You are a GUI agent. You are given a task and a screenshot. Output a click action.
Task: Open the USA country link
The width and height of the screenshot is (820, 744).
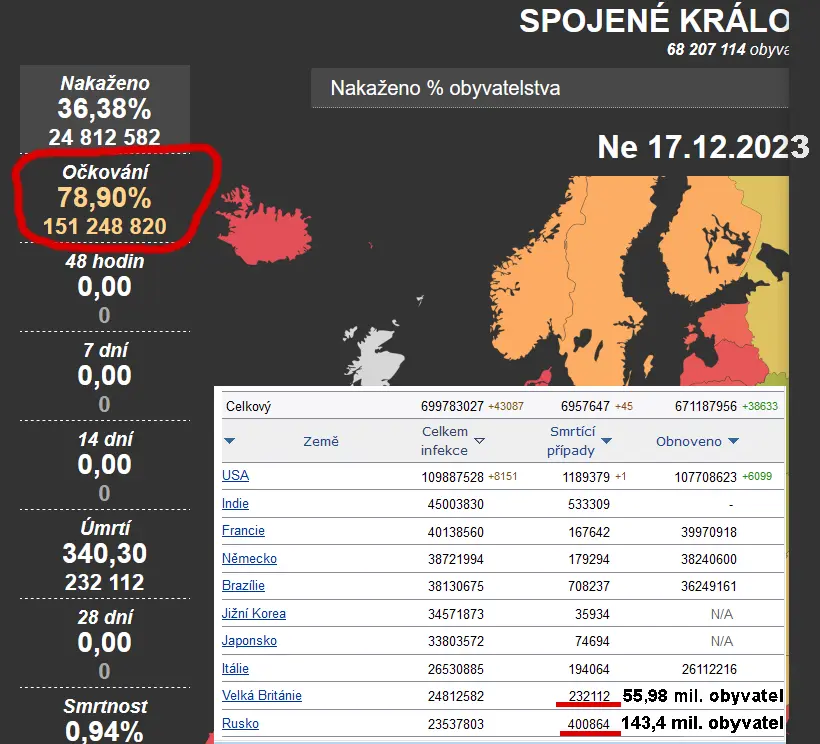[235, 476]
